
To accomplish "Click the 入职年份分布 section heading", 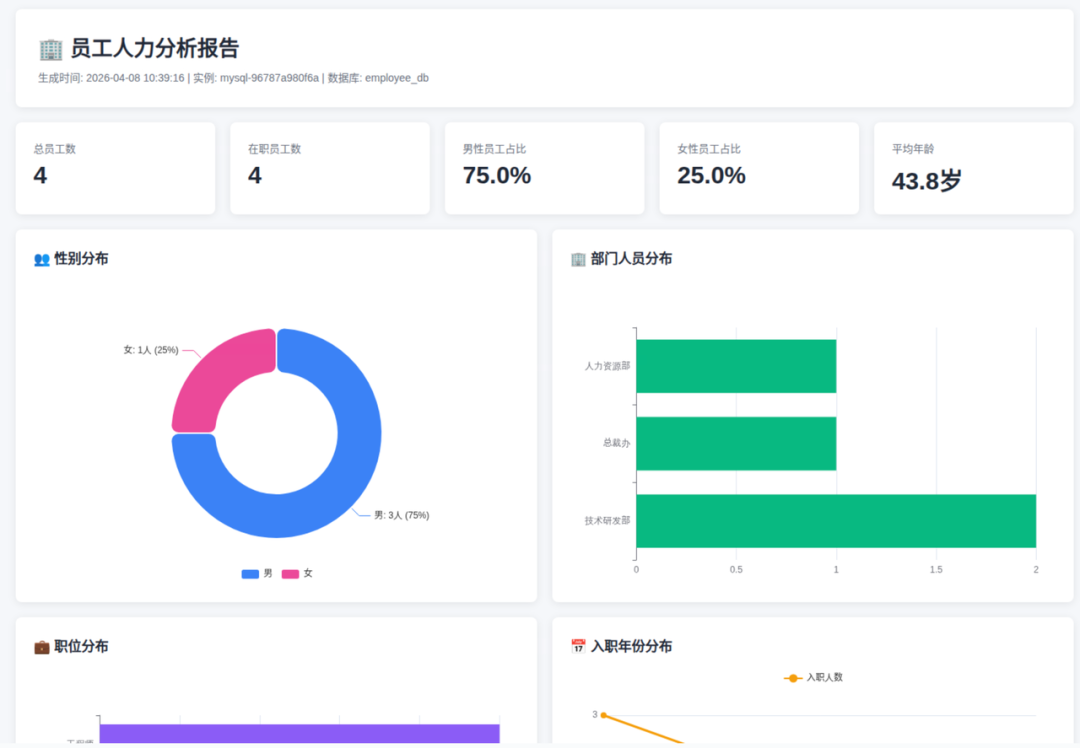I will click(x=631, y=647).
